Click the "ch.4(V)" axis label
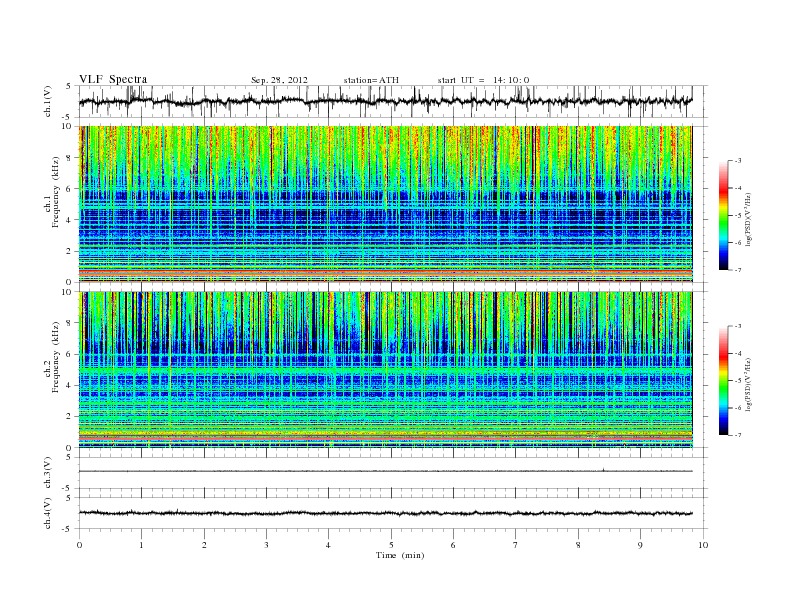The width and height of the screenshot is (792, 612). (48, 513)
